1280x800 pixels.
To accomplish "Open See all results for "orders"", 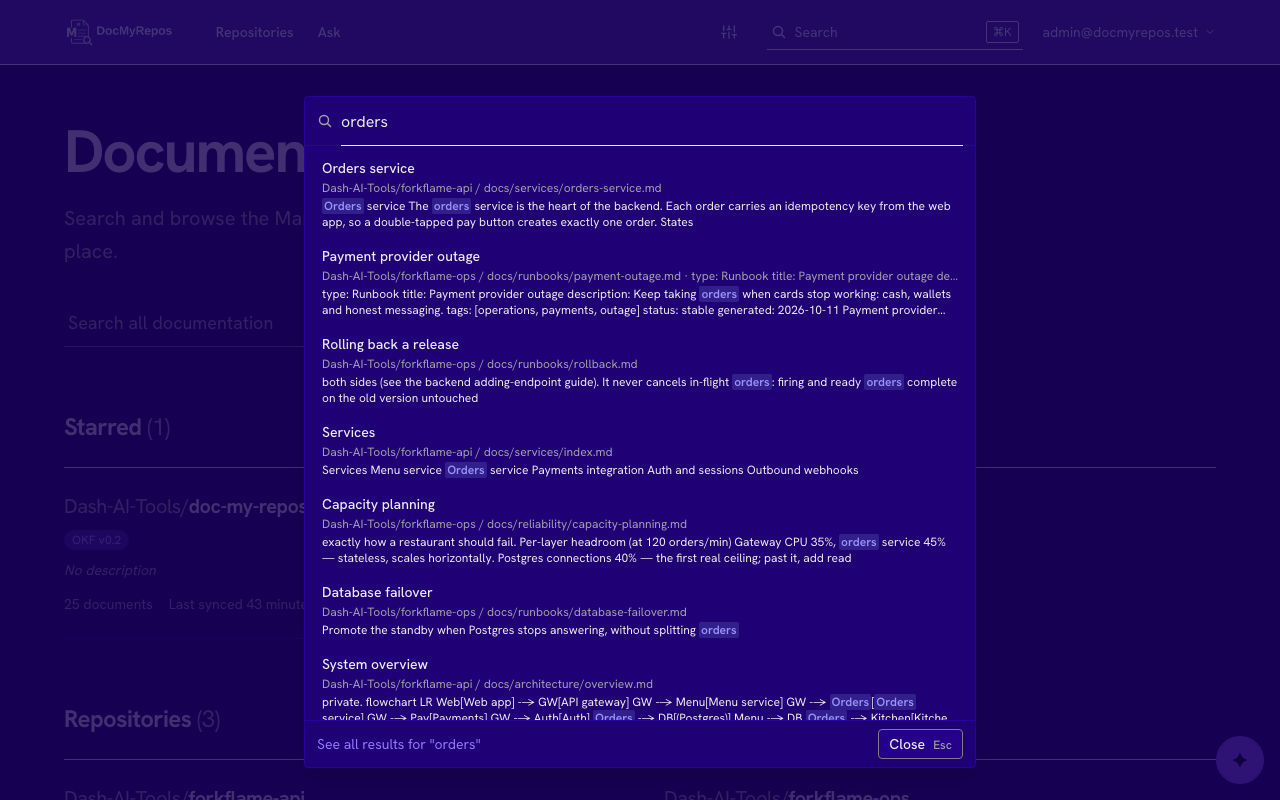I will [x=399, y=744].
